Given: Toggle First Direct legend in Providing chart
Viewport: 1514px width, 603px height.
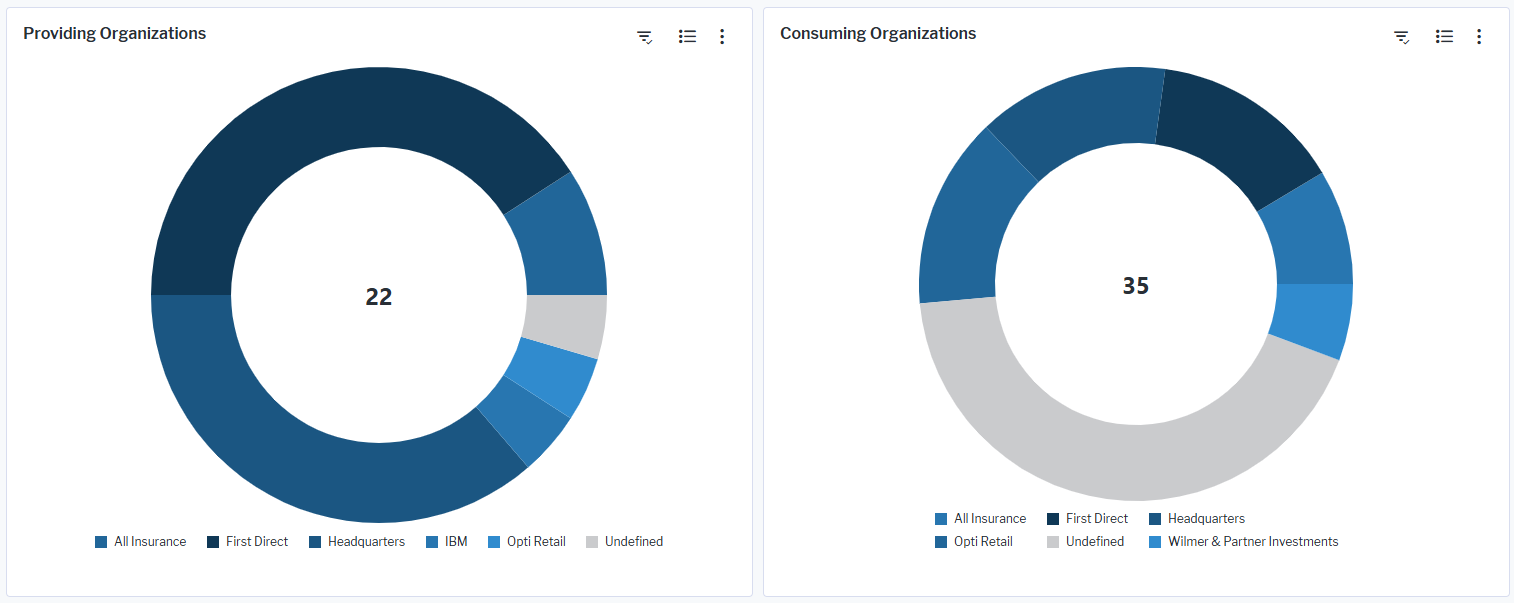Looking at the screenshot, I should click(256, 542).
